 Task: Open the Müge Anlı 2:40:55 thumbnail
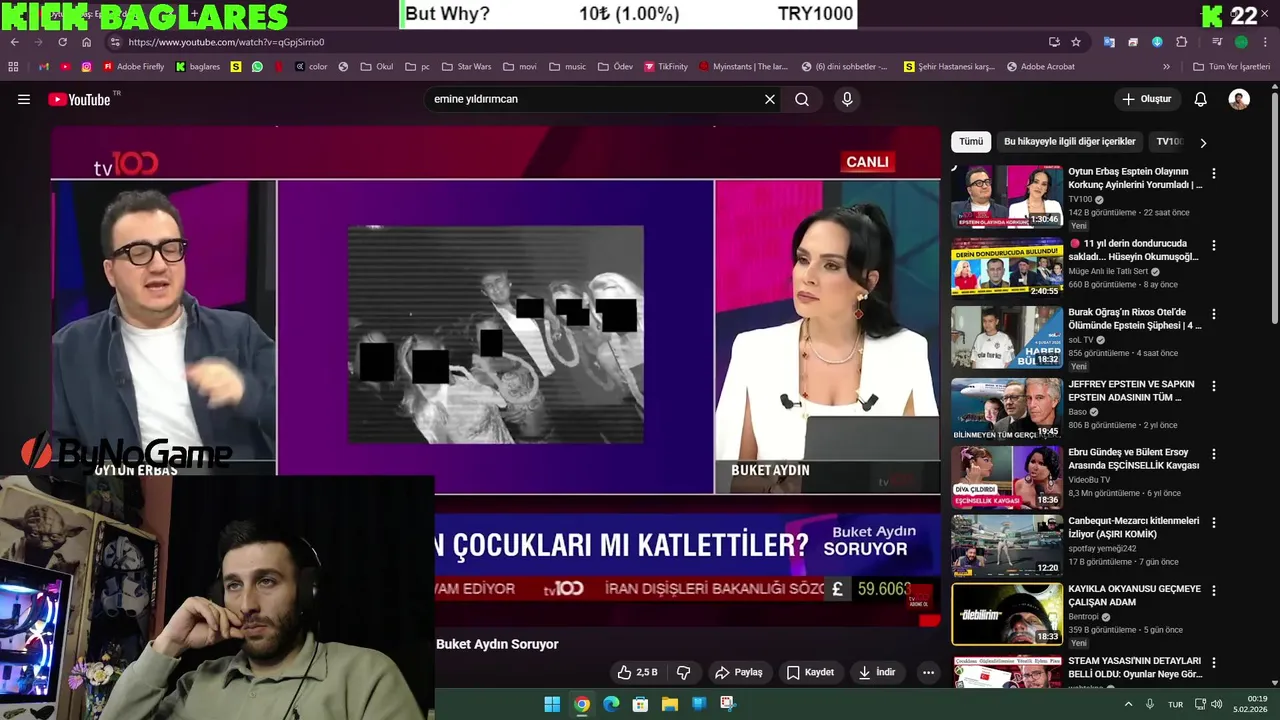1007,267
